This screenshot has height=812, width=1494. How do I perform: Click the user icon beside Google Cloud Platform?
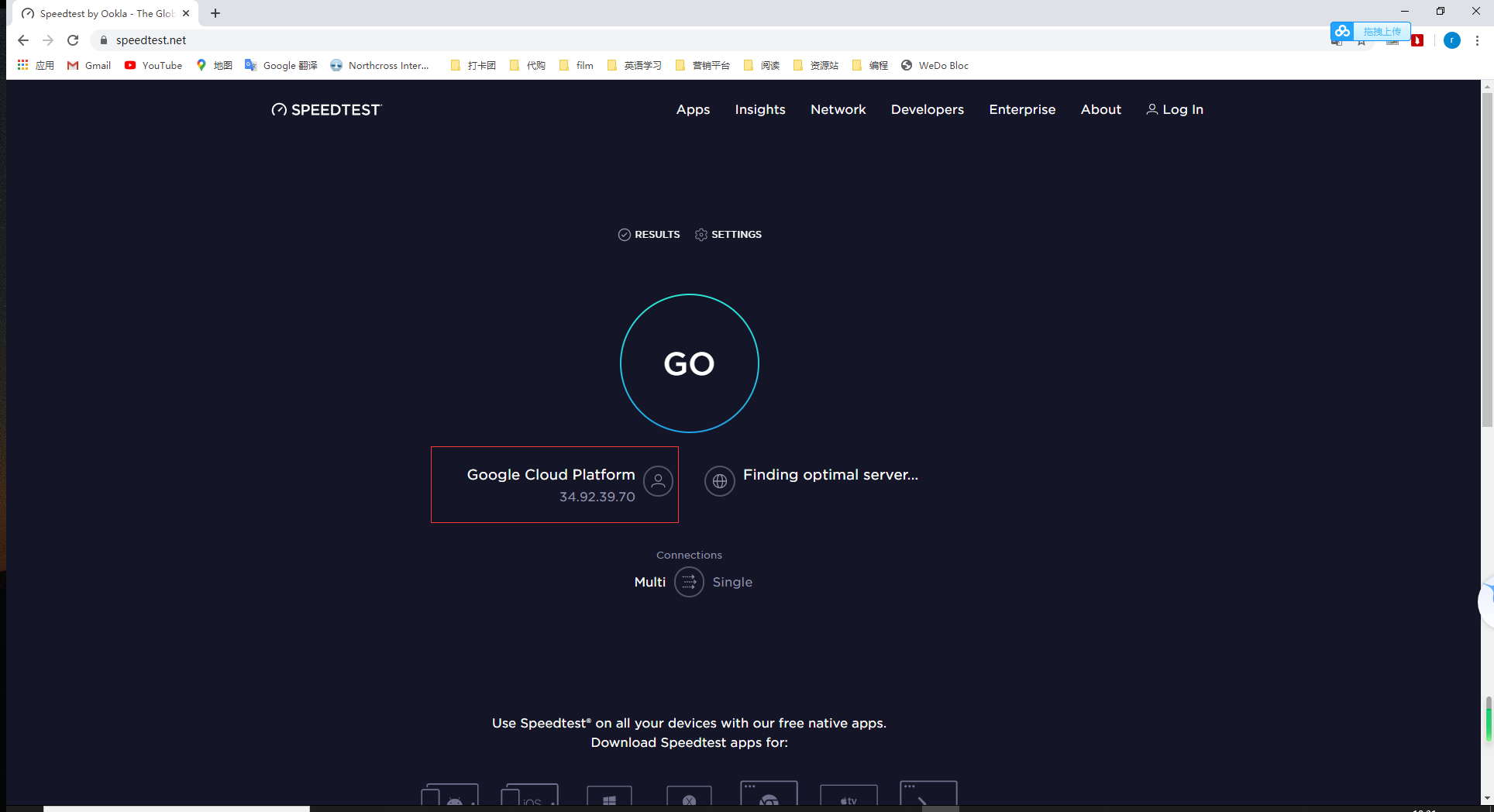coord(658,481)
